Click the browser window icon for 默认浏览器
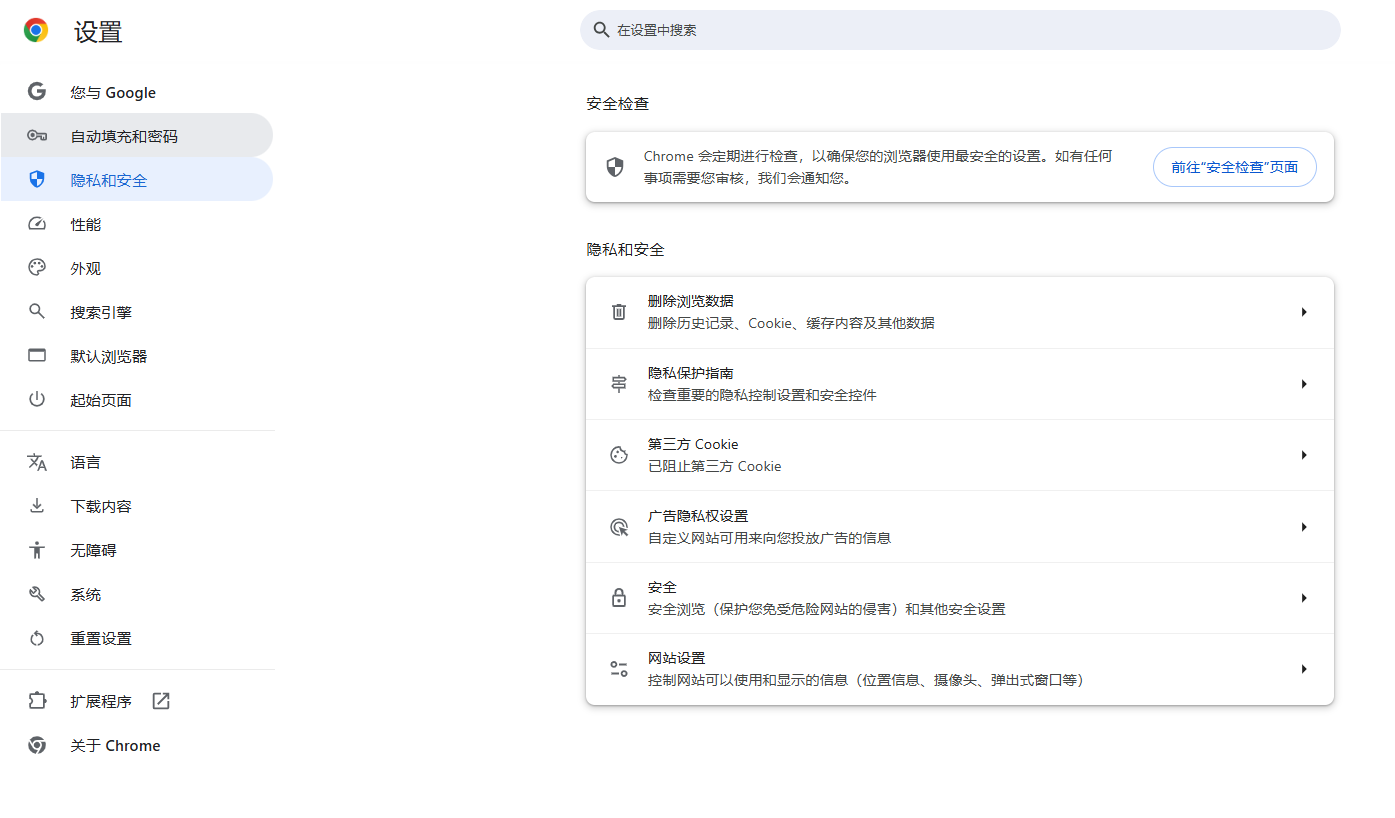 pos(37,356)
